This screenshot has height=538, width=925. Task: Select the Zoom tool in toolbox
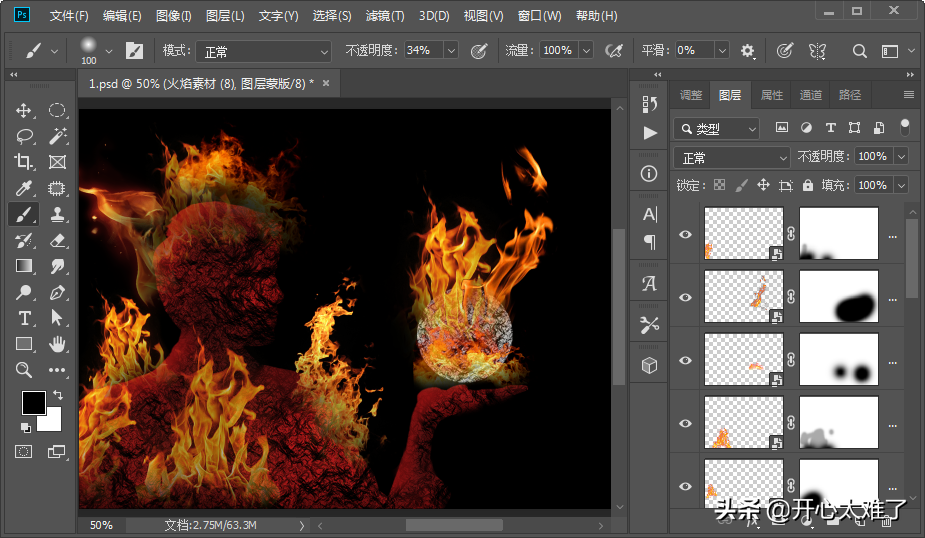(x=24, y=370)
